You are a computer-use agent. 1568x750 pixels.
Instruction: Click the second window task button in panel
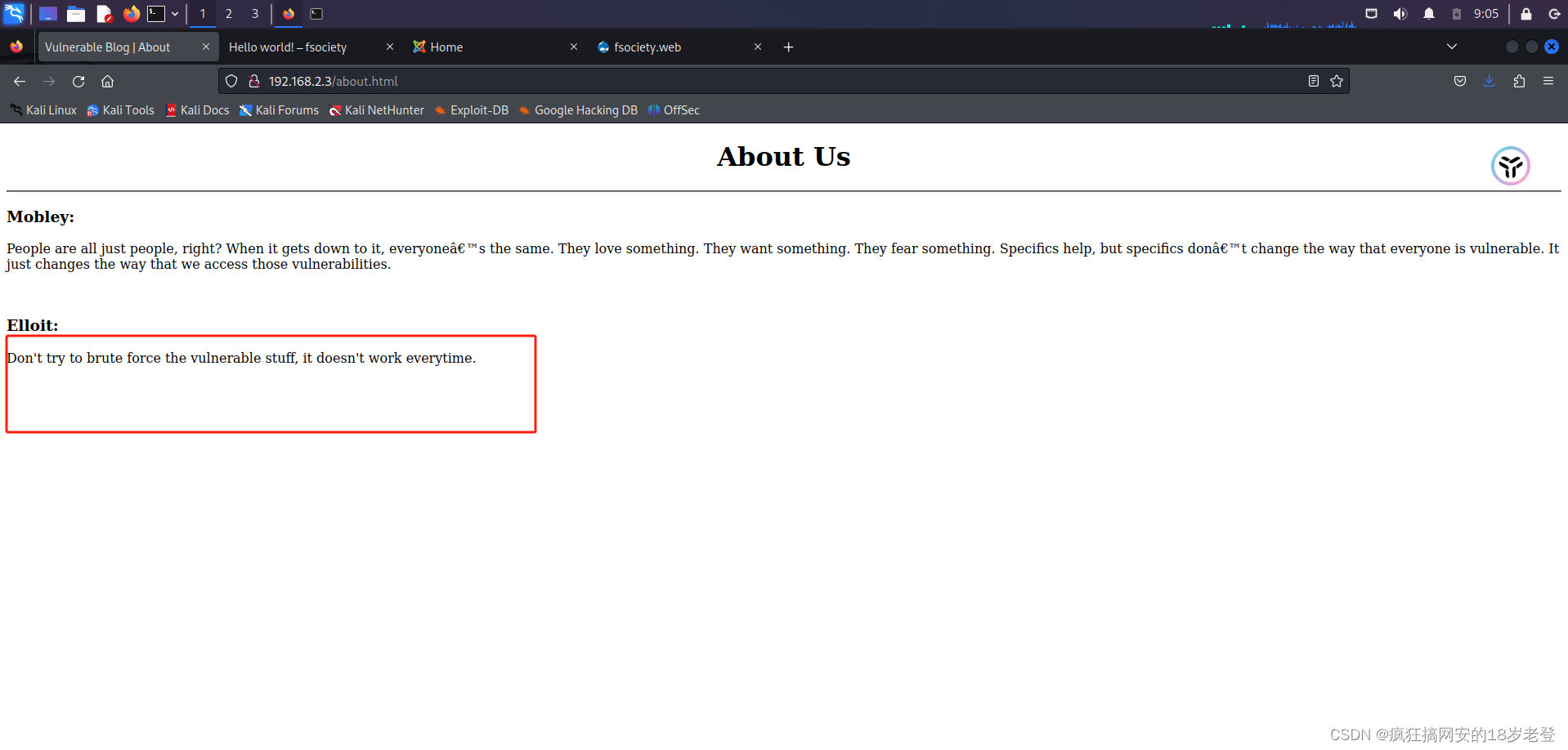[x=316, y=14]
